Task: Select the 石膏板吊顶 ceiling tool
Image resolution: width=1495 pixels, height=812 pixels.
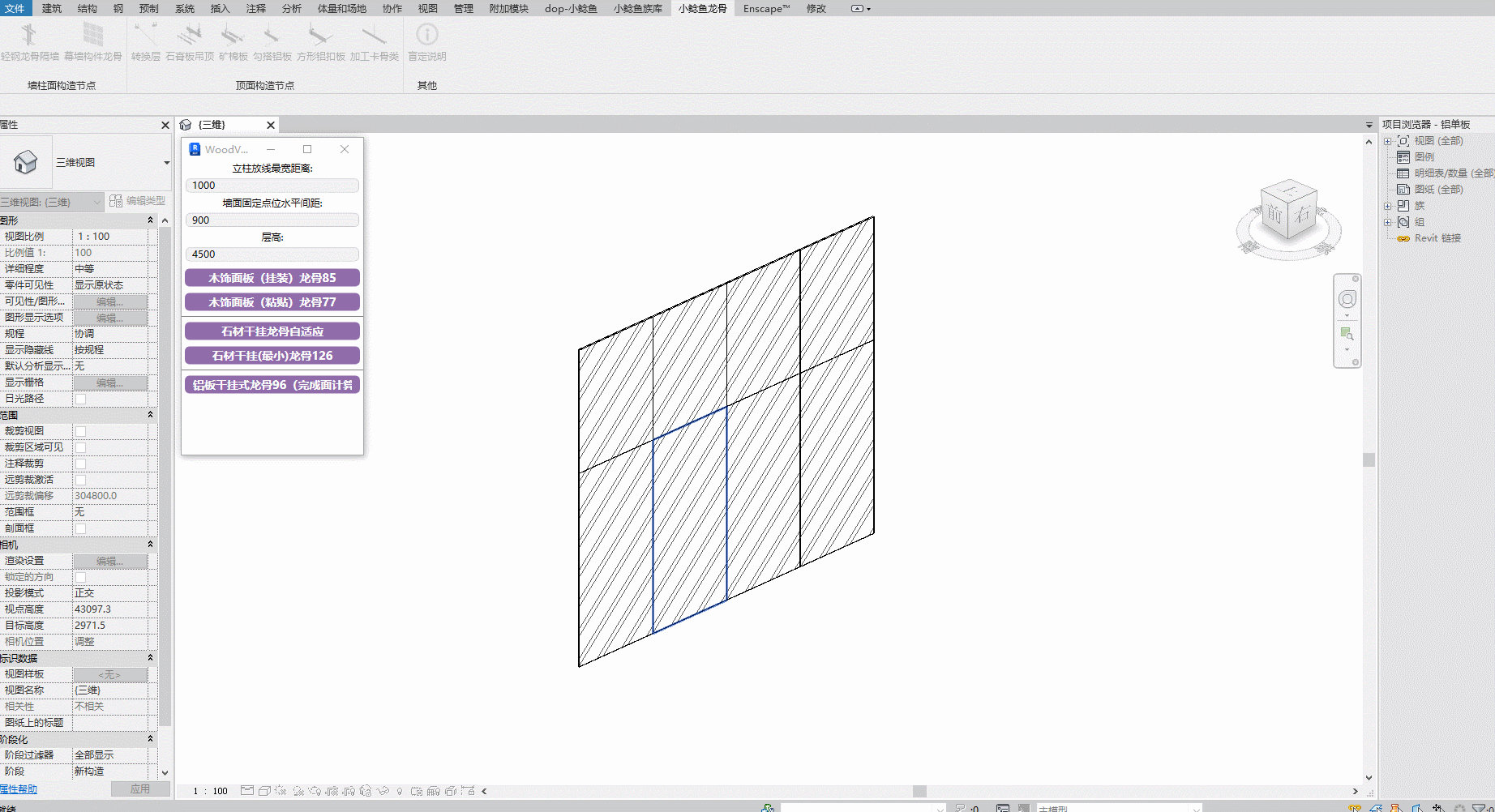Action: click(x=190, y=36)
